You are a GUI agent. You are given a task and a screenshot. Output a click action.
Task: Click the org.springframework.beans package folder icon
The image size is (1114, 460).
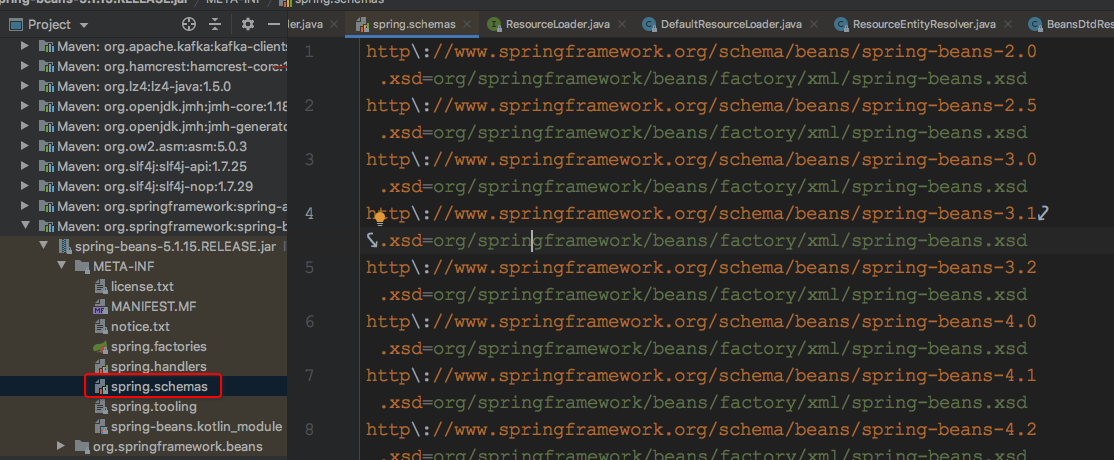point(82,447)
